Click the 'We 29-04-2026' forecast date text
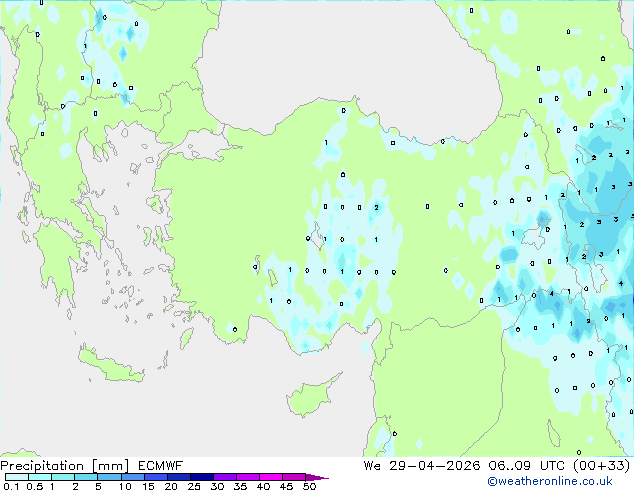 coord(422,466)
